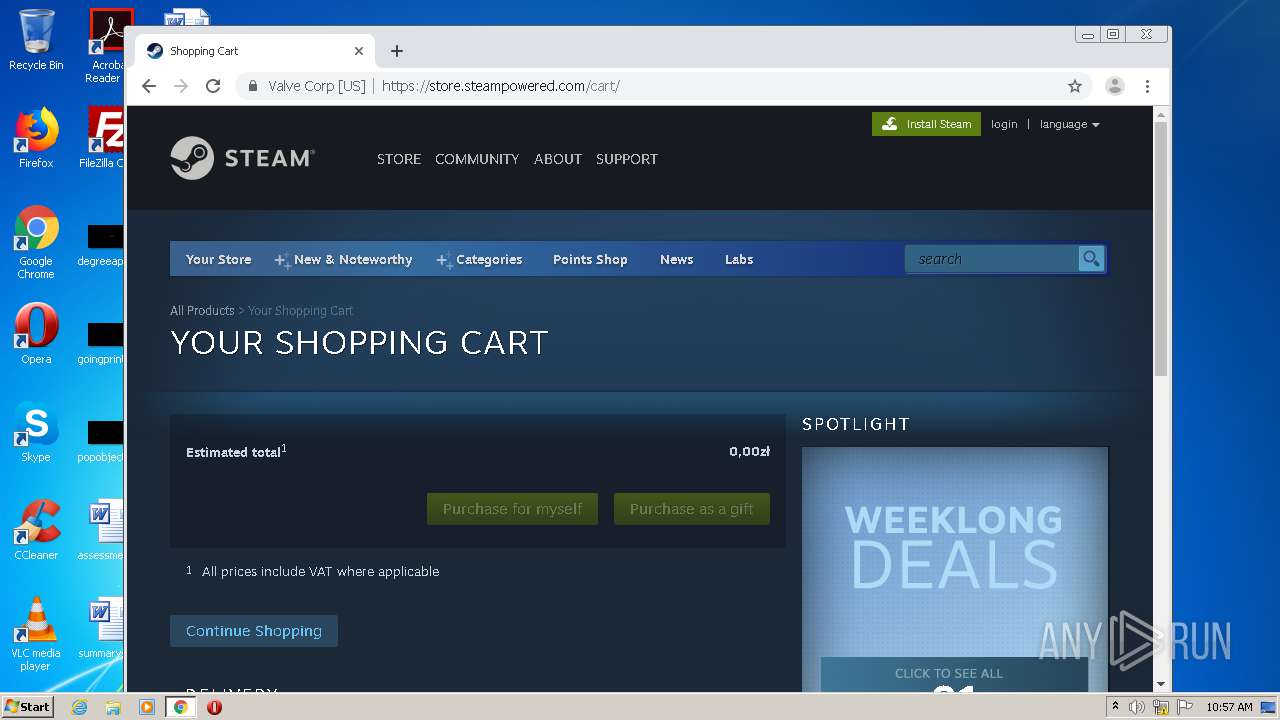Viewport: 1280px width, 720px height.
Task: Open the login link
Action: tap(1004, 124)
